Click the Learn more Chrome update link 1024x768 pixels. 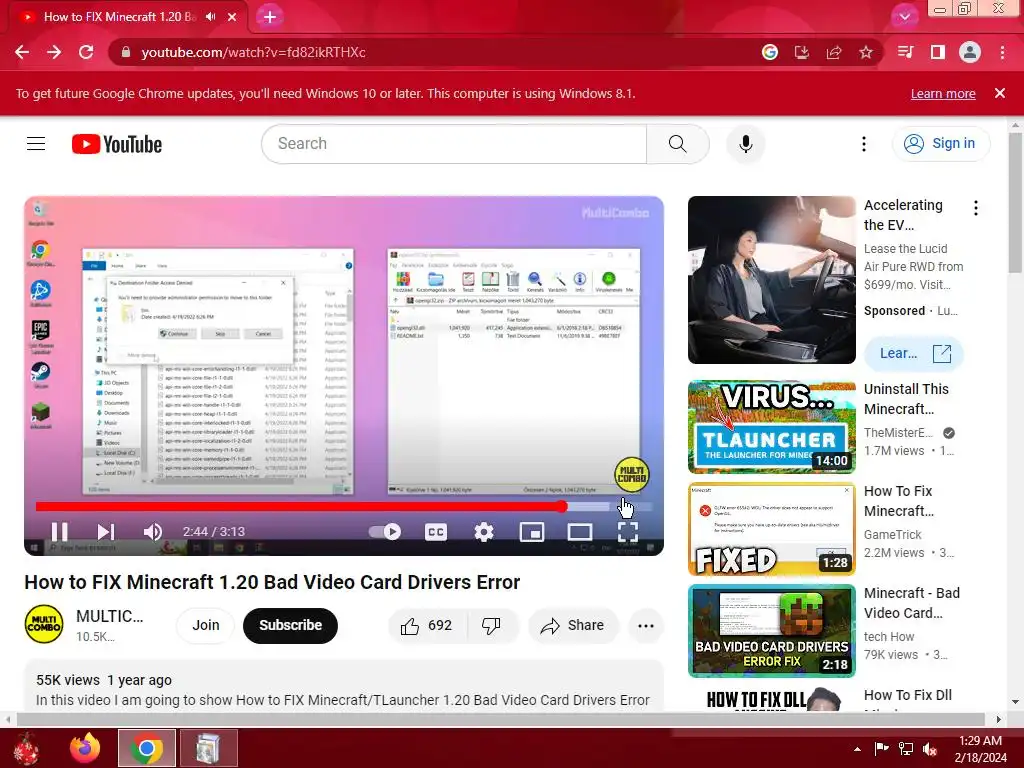[x=943, y=94]
